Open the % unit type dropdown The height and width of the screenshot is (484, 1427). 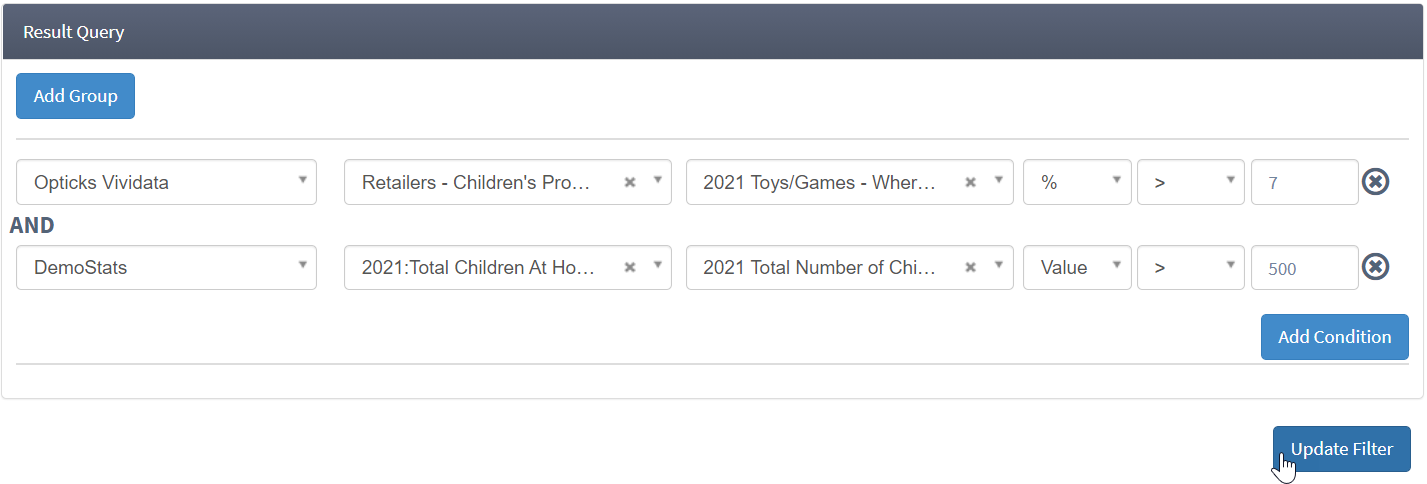pos(1077,182)
